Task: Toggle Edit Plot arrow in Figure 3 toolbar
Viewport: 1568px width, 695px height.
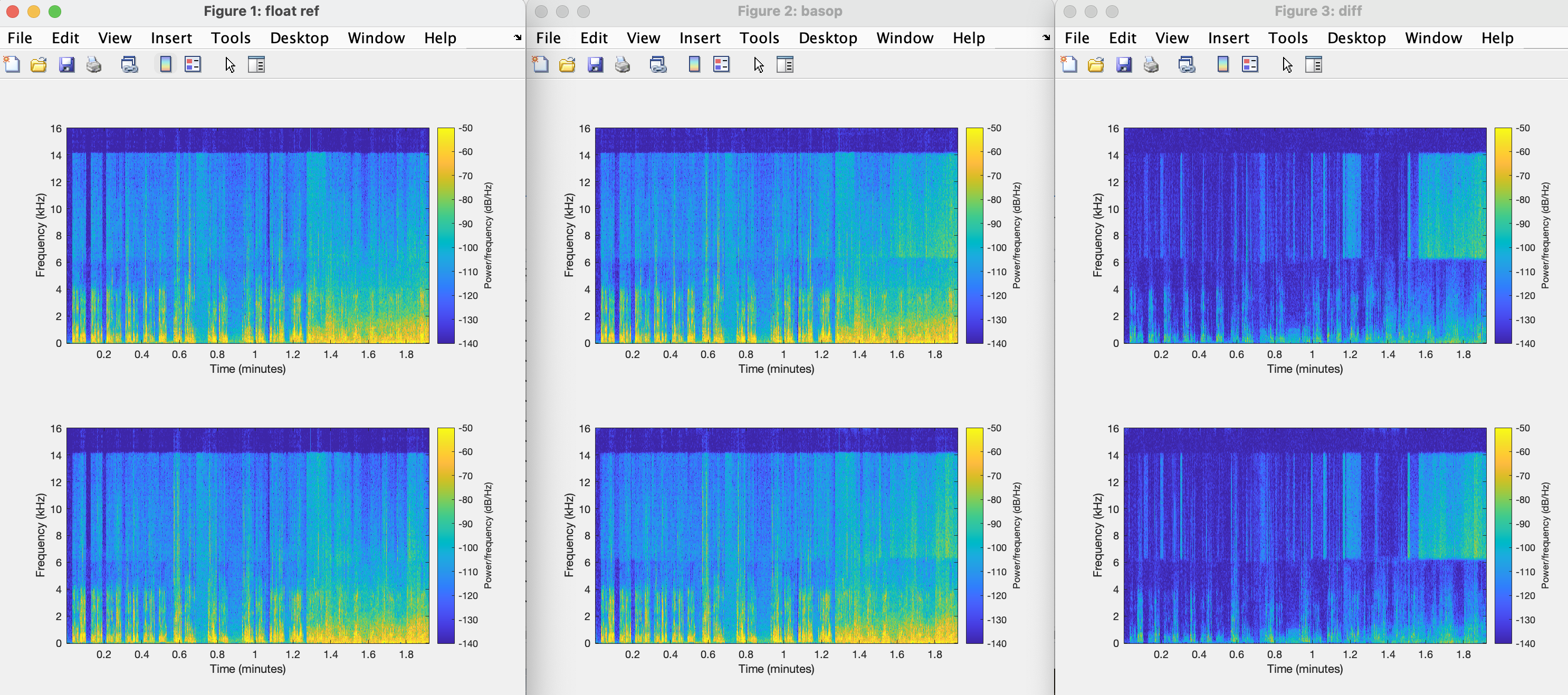Action: click(1287, 64)
